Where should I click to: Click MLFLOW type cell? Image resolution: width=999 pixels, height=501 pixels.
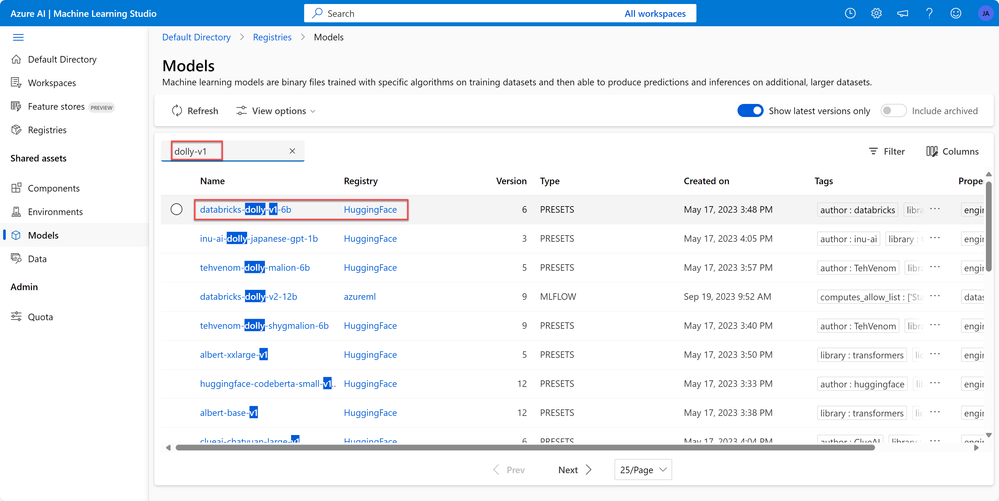tap(558, 297)
